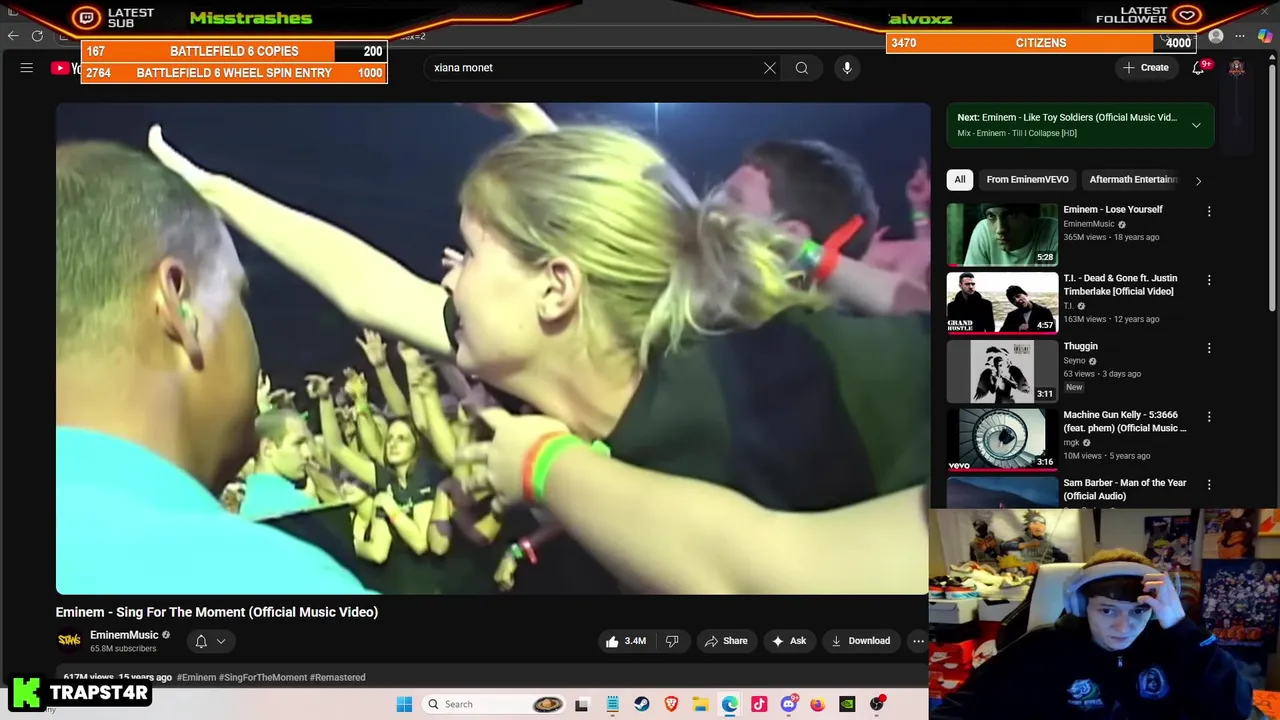
Task: Click the Ask button
Action: [x=788, y=641]
